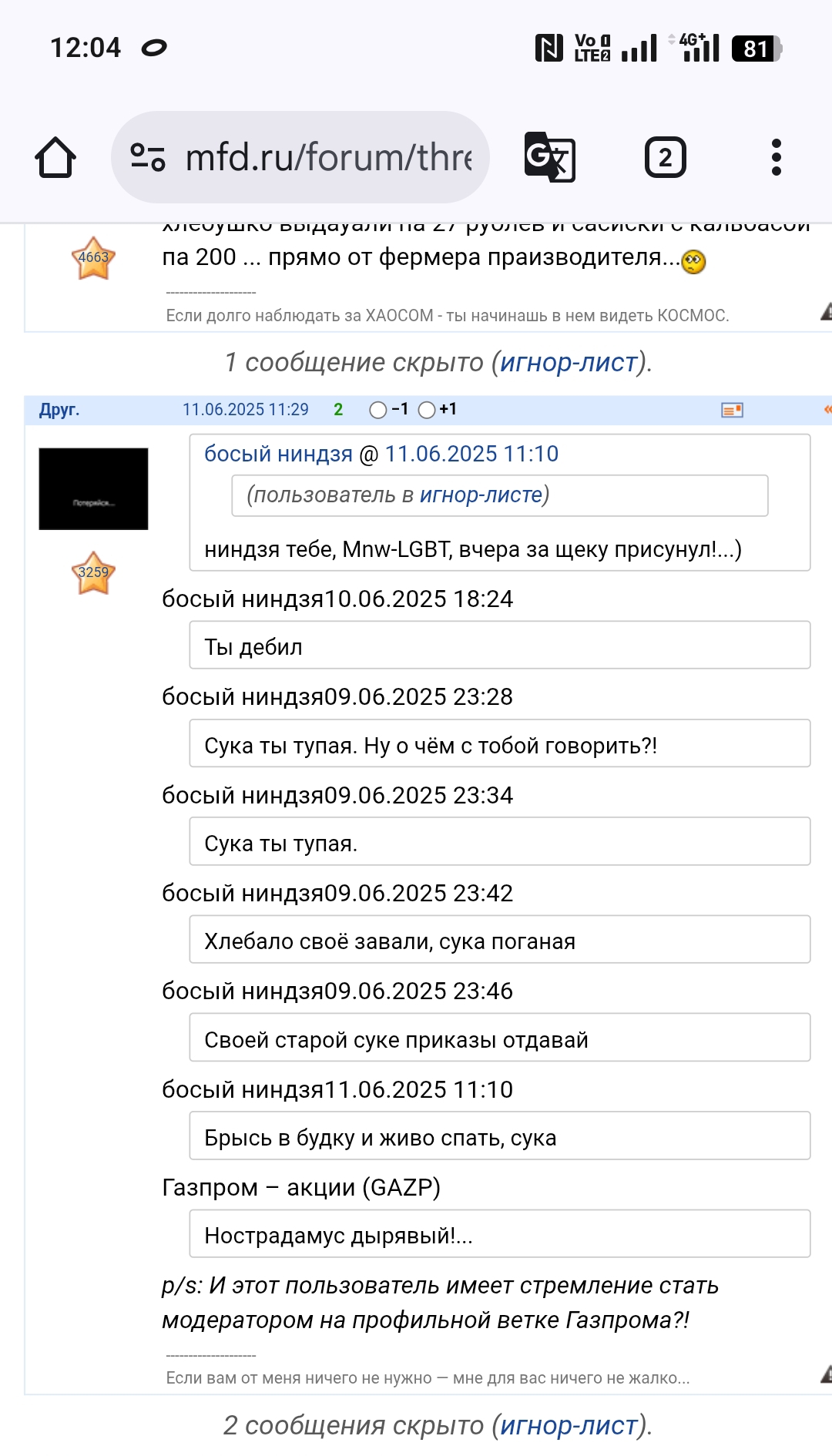Click игнор-листе link inside the quote
Image resolution: width=832 pixels, height=1456 pixels.
coord(481,495)
